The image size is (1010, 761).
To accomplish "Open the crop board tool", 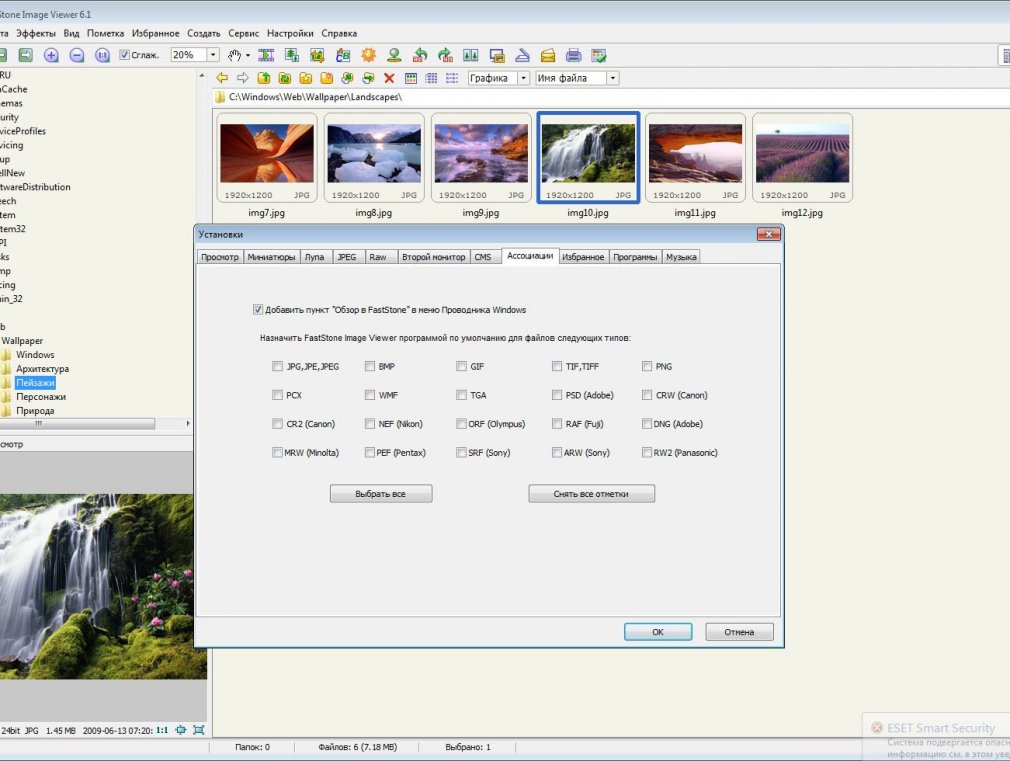I will (x=317, y=55).
